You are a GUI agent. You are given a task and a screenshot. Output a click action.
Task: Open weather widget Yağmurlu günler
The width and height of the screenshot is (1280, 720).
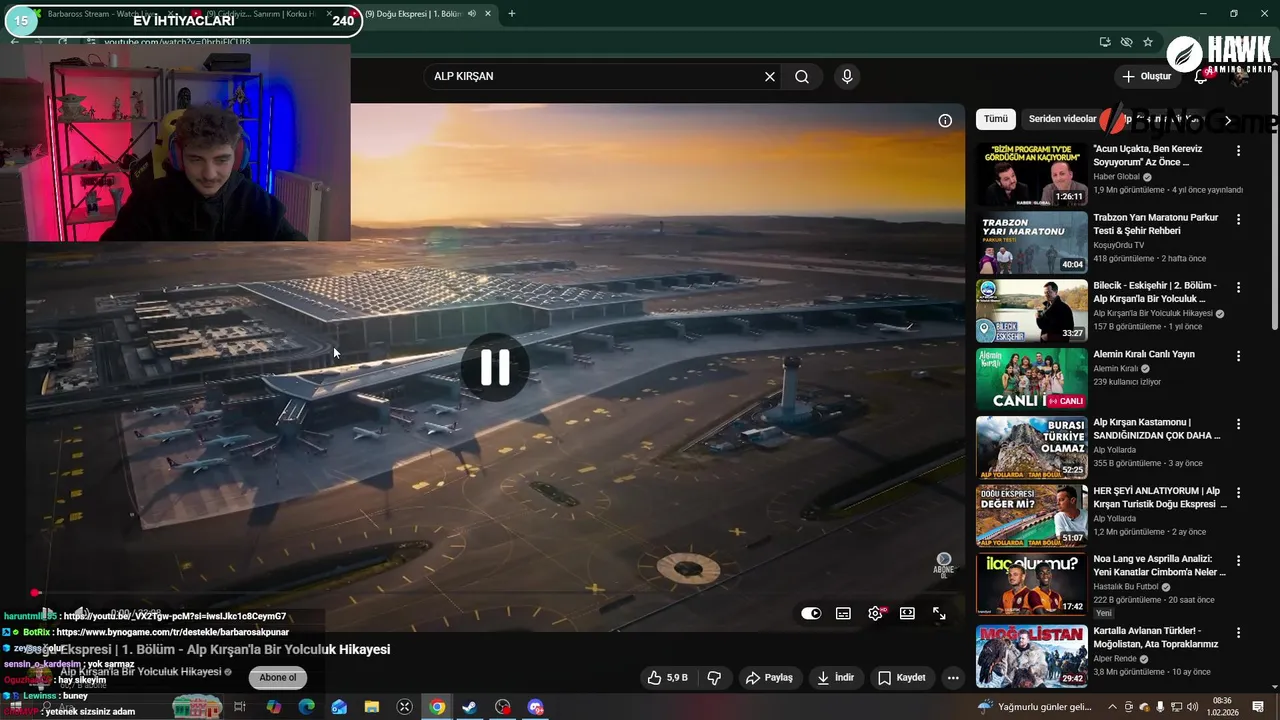[x=1034, y=707]
